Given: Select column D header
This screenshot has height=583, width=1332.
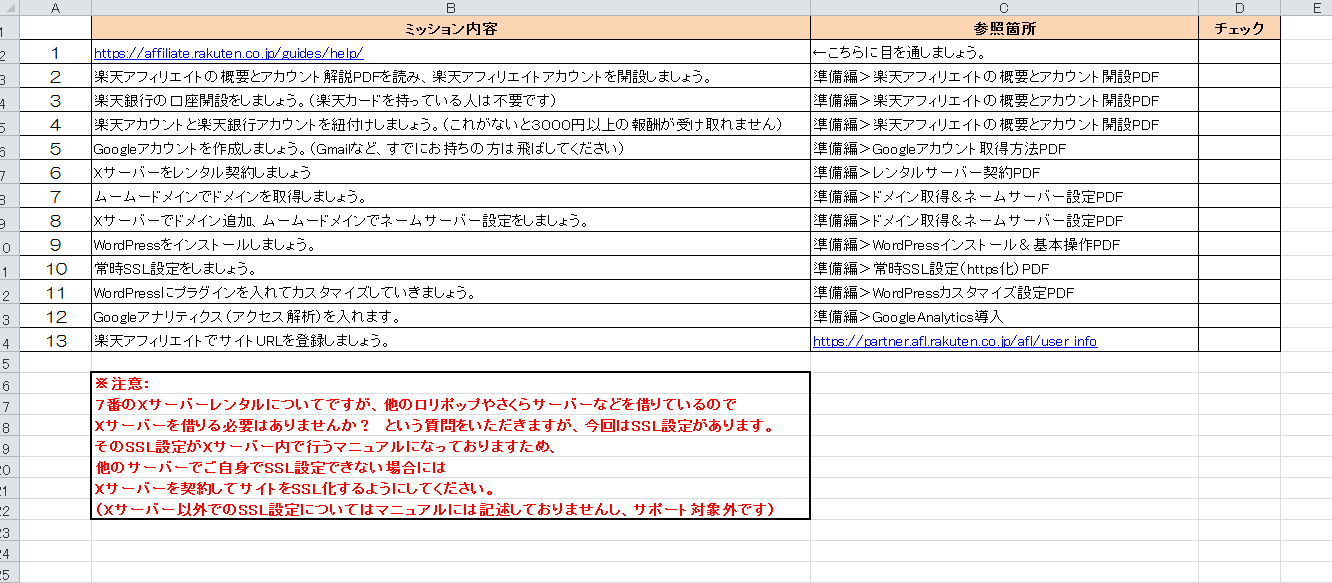Looking at the screenshot, I should point(1239,8).
